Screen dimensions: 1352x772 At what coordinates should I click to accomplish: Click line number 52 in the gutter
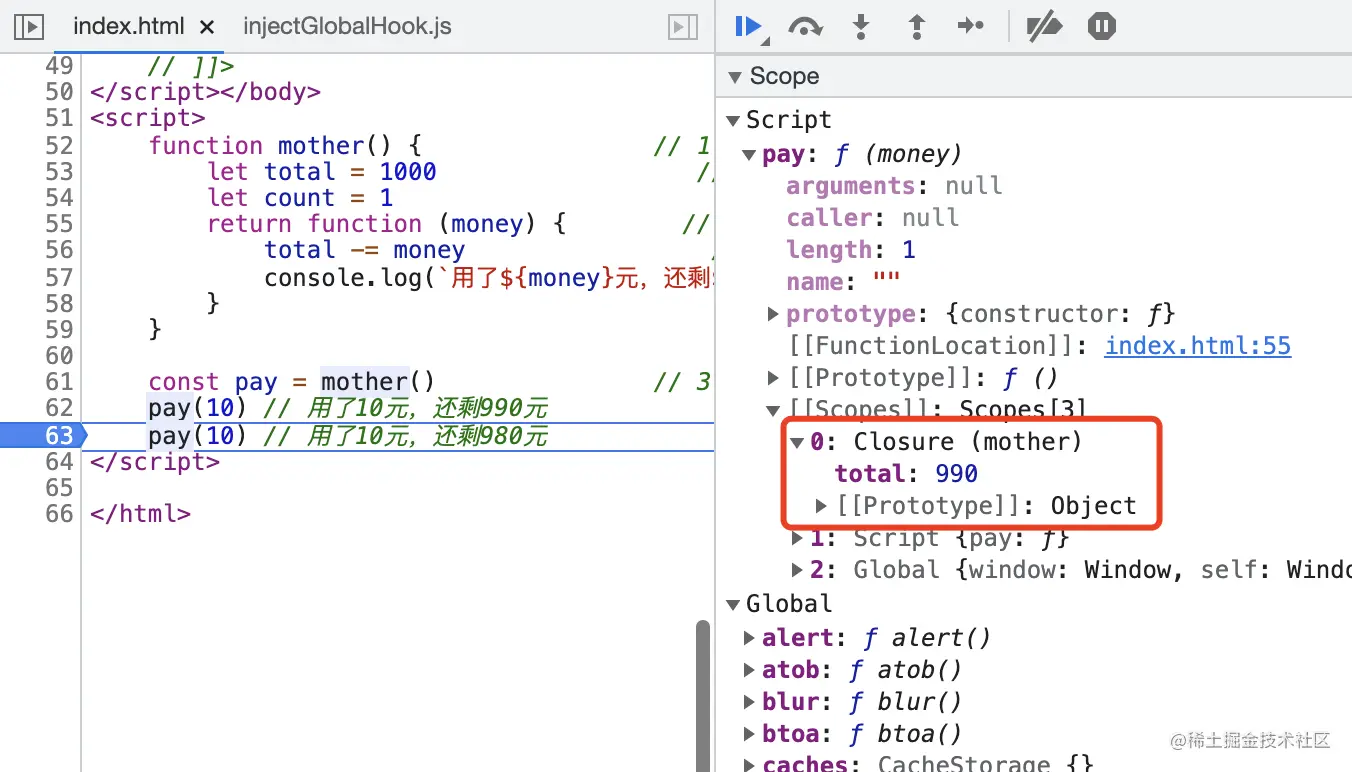59,146
